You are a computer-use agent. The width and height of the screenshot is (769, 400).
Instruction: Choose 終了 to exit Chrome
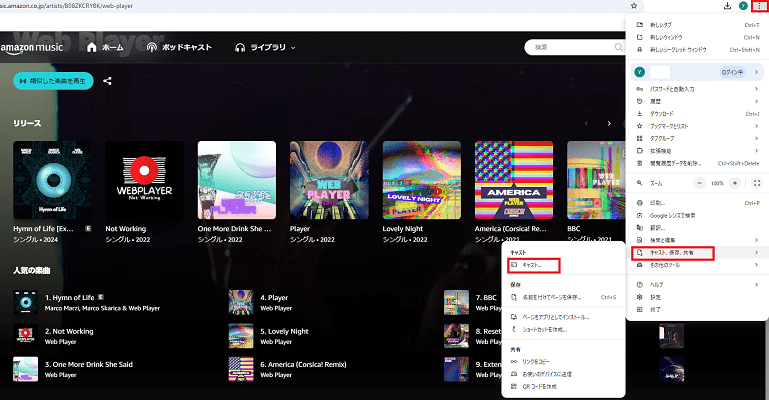pyautogui.click(x=697, y=310)
